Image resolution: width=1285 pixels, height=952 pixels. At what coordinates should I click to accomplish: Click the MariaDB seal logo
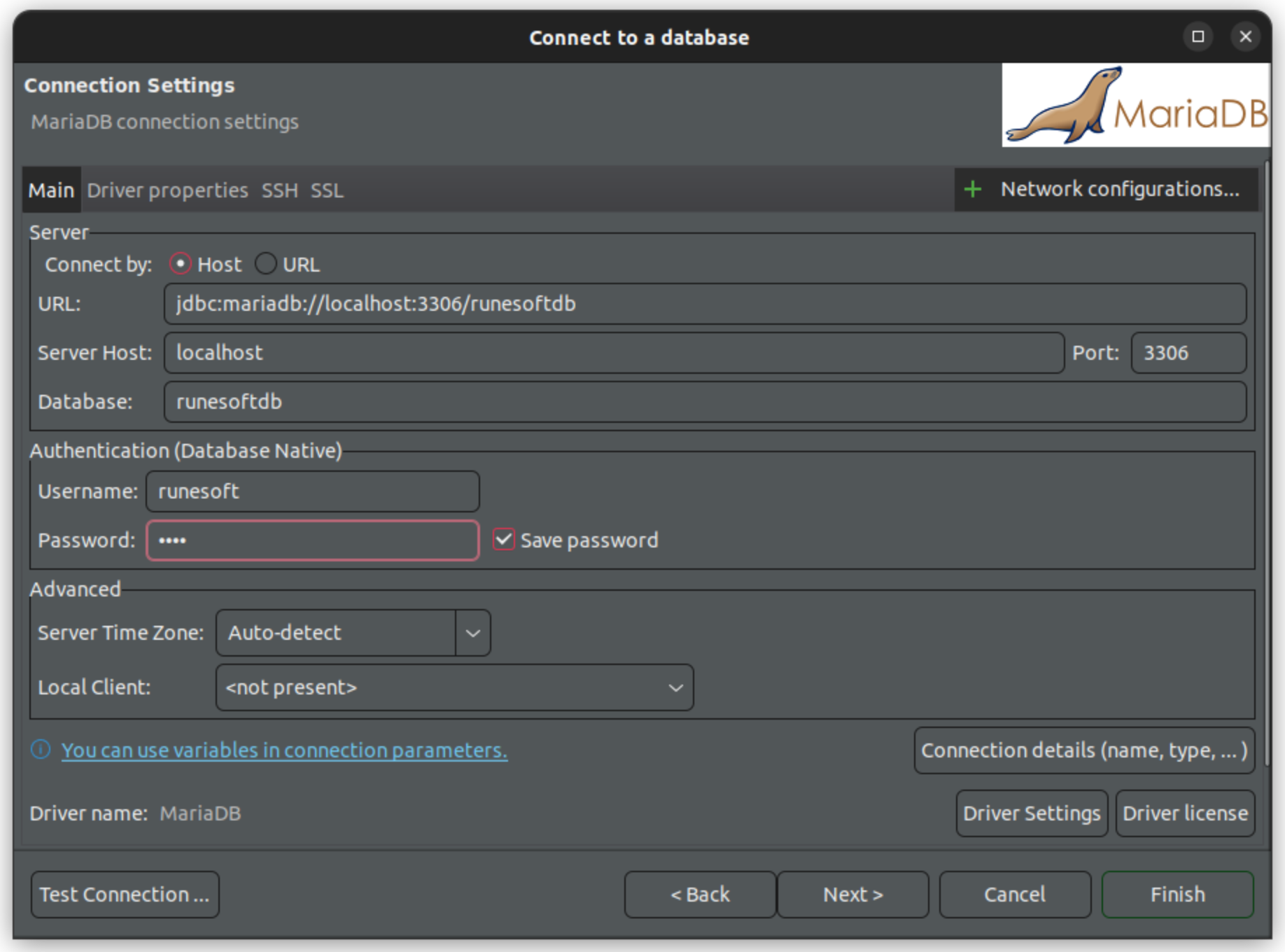1135,106
